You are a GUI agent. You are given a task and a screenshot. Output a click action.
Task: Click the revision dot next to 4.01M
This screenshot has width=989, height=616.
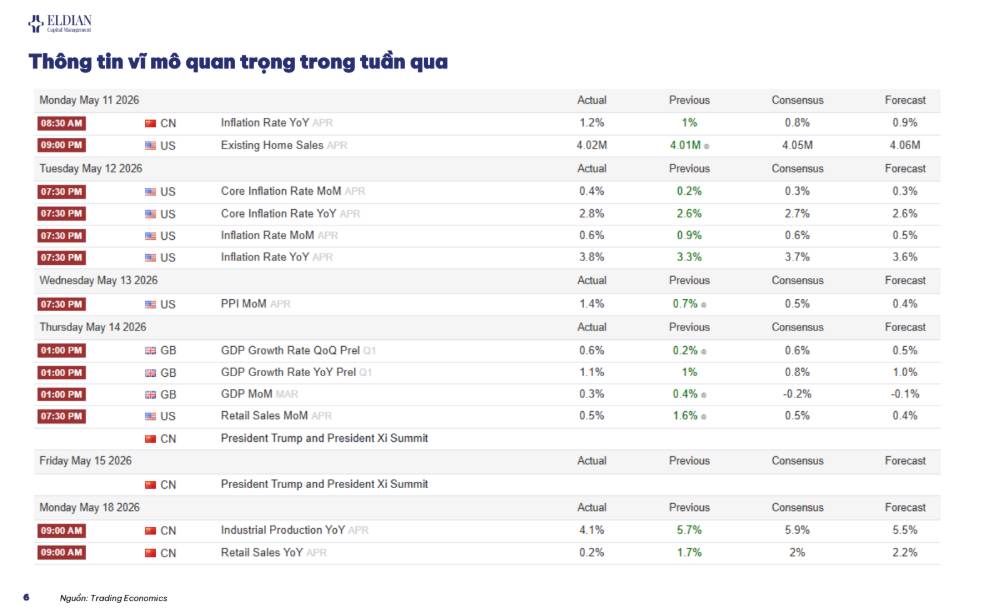(706, 146)
